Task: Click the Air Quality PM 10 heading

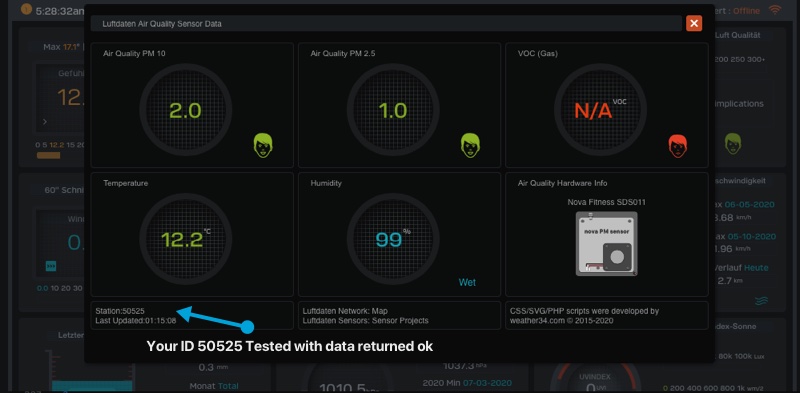Action: (134, 53)
